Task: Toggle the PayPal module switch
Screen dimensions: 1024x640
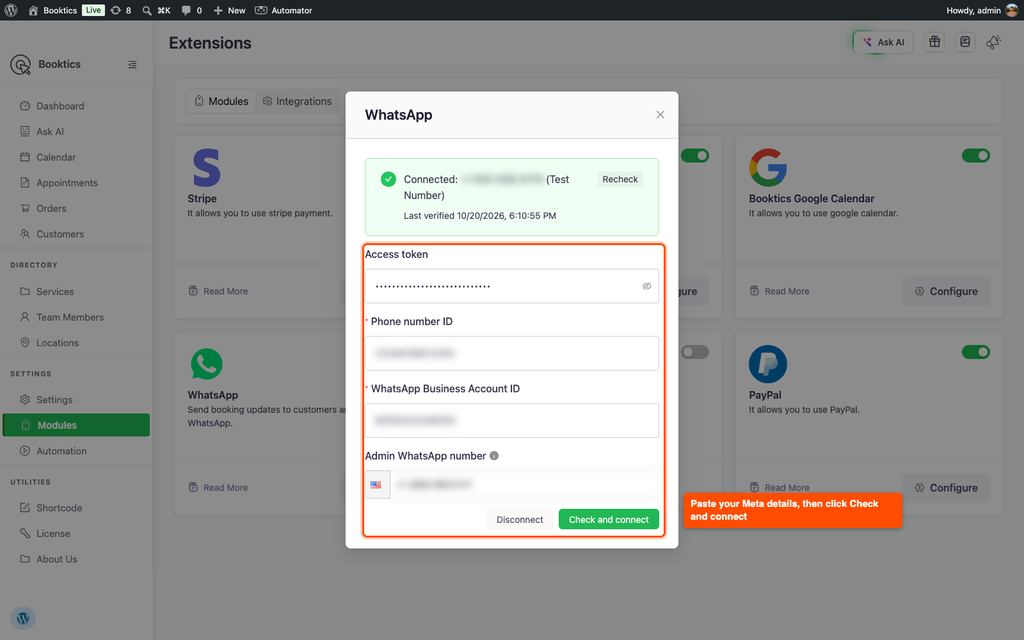Action: 976,352
